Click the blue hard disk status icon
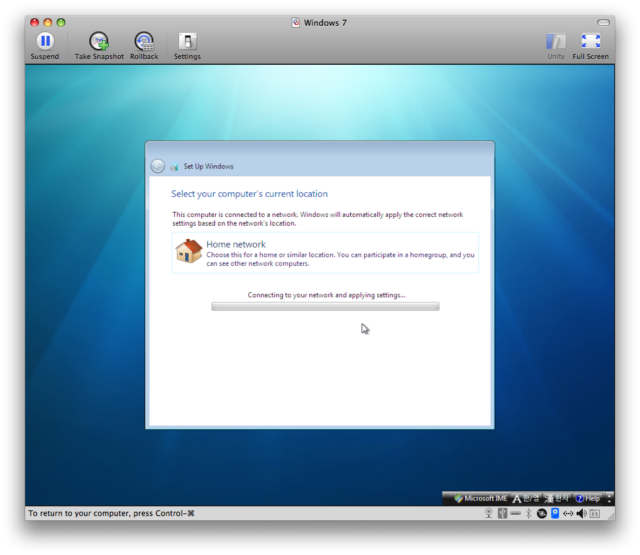This screenshot has width=640, height=555. click(x=555, y=513)
